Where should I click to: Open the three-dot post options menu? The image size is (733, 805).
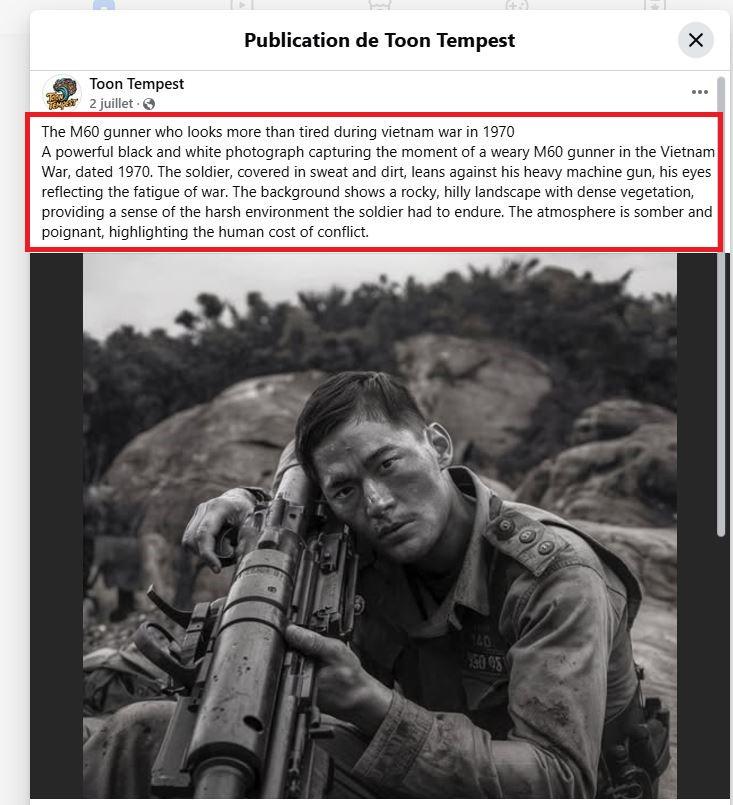[x=700, y=92]
